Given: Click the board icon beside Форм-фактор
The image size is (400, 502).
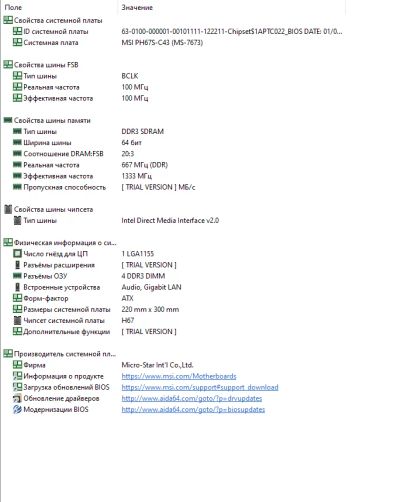Looking at the screenshot, I should pos(17,298).
